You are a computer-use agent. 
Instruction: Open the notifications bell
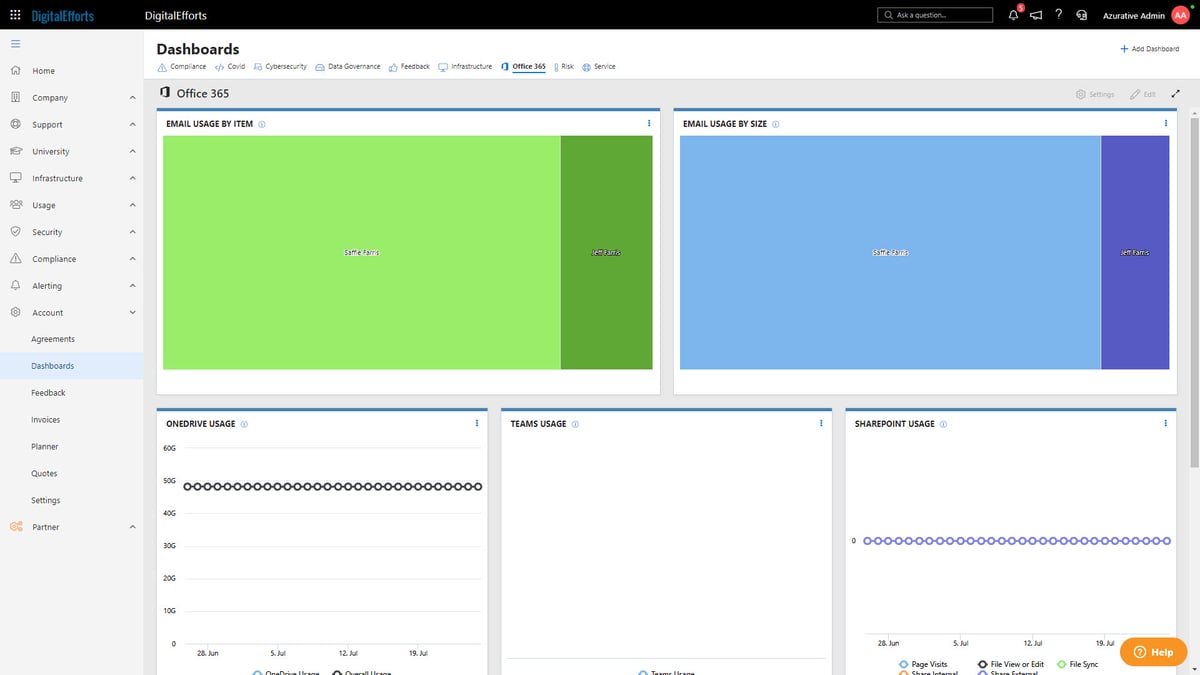coord(1012,15)
